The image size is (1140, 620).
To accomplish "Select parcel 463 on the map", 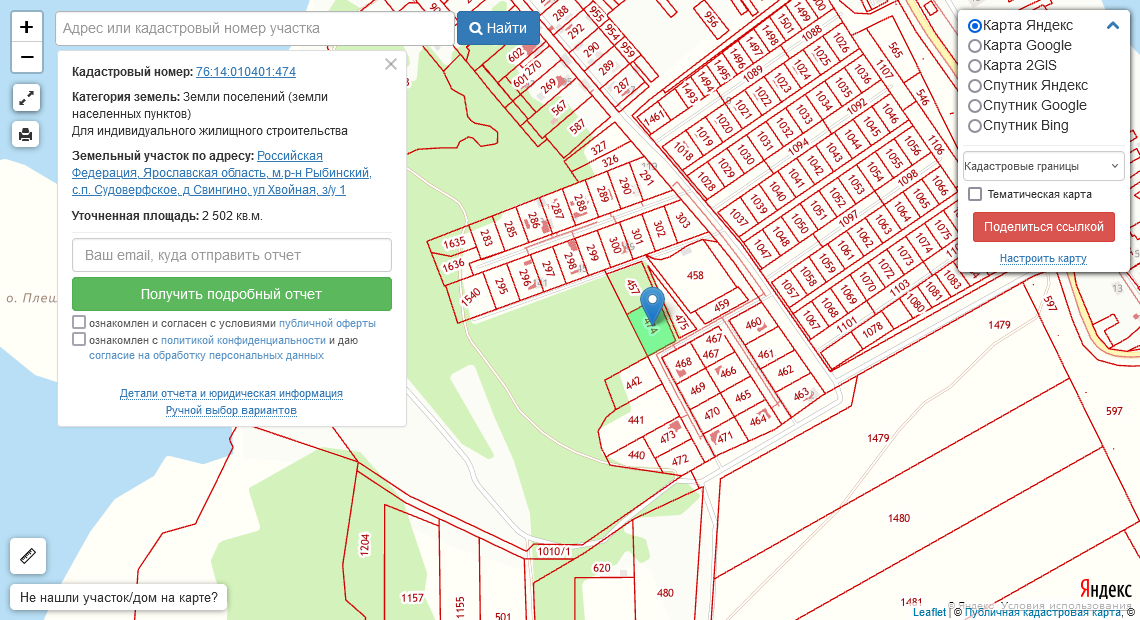I will (x=800, y=395).
